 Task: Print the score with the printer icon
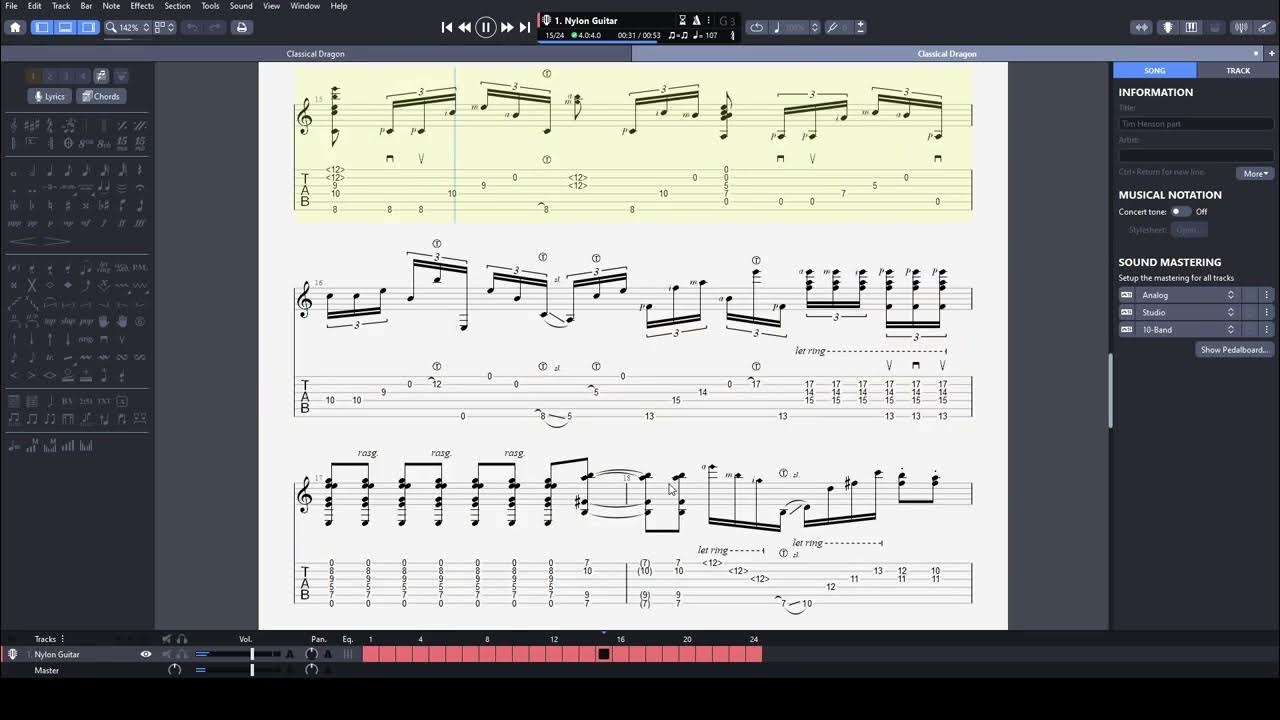click(x=241, y=27)
